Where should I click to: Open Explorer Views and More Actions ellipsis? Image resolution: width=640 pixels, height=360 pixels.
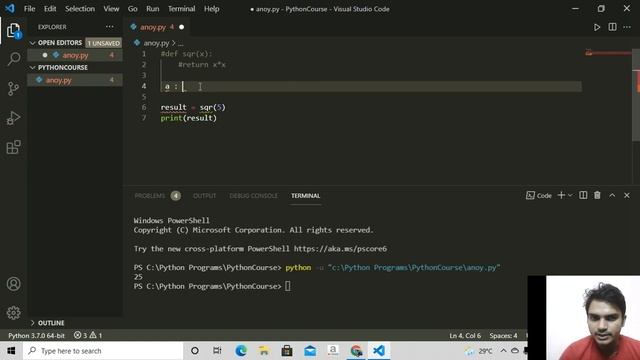(110, 27)
